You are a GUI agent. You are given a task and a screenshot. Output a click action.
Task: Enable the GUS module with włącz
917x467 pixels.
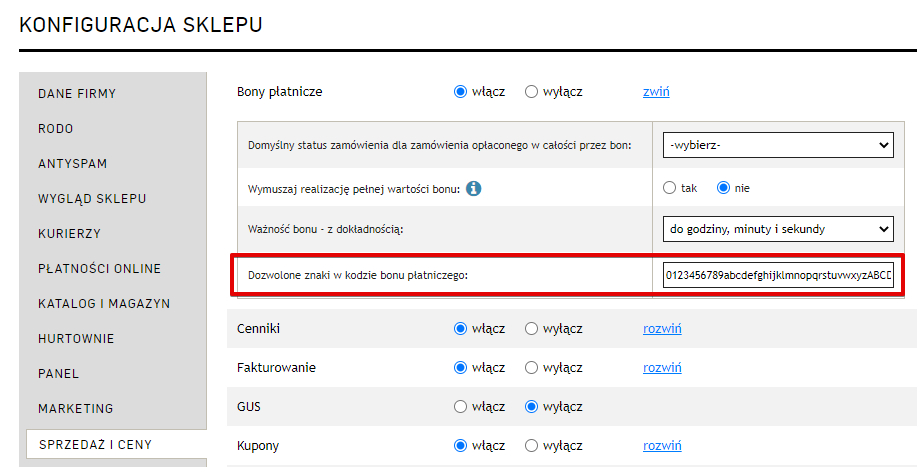tap(460, 406)
